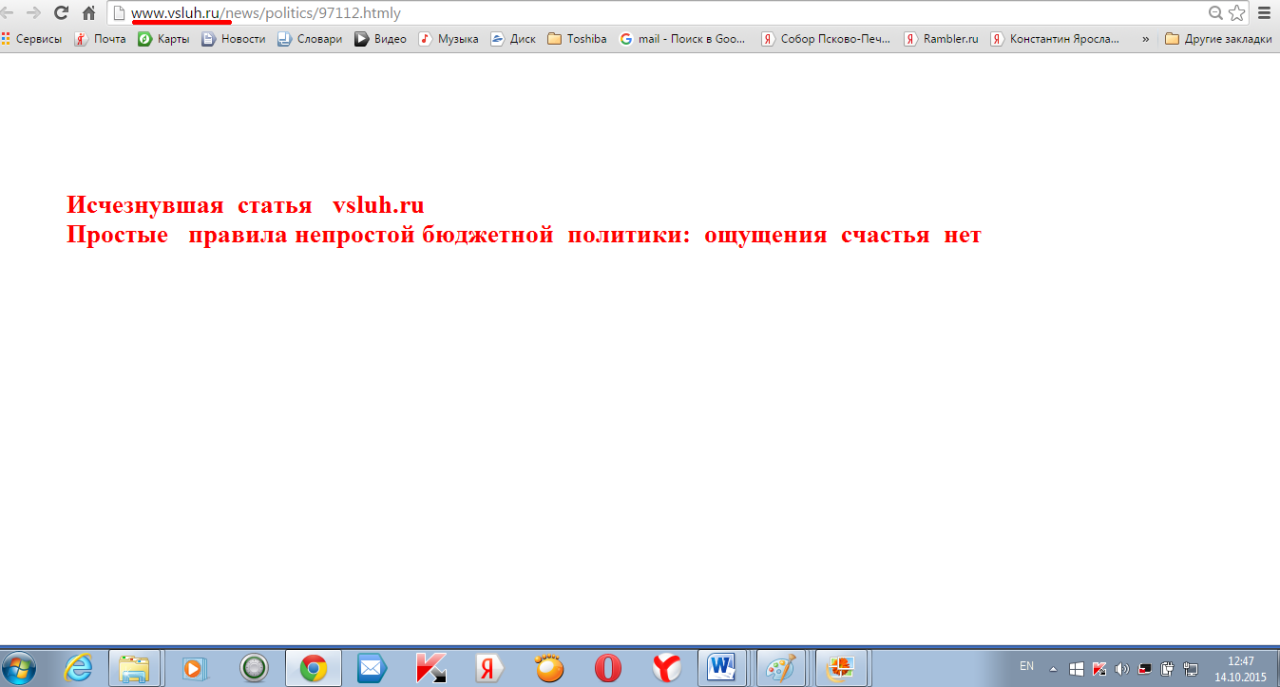This screenshot has width=1280, height=687.
Task: Launch Internet Explorer from the taskbar
Action: [x=78, y=668]
